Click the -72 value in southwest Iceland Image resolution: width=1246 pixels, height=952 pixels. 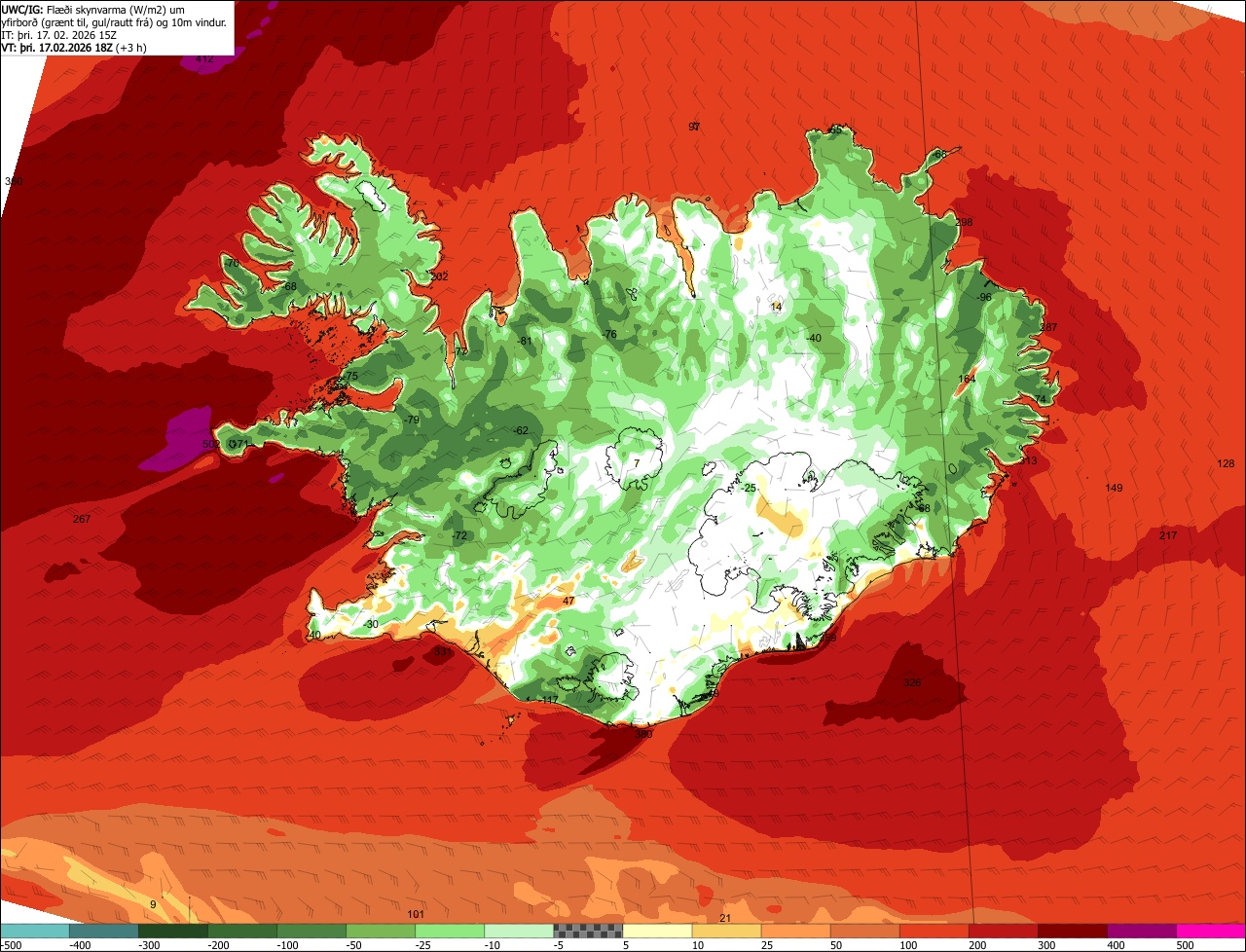point(459,536)
